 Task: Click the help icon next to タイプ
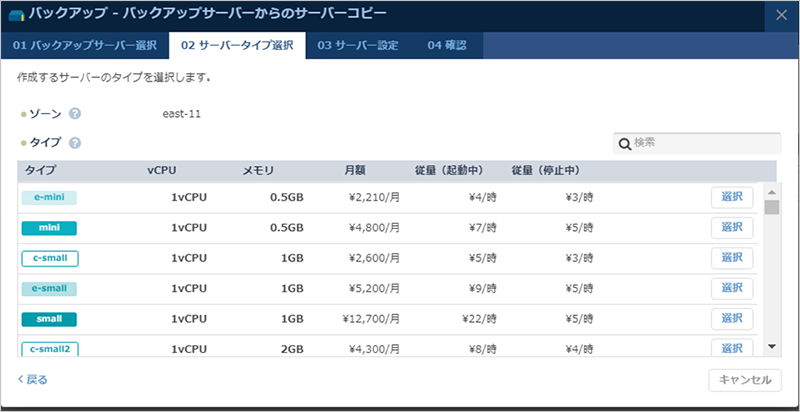[75, 143]
